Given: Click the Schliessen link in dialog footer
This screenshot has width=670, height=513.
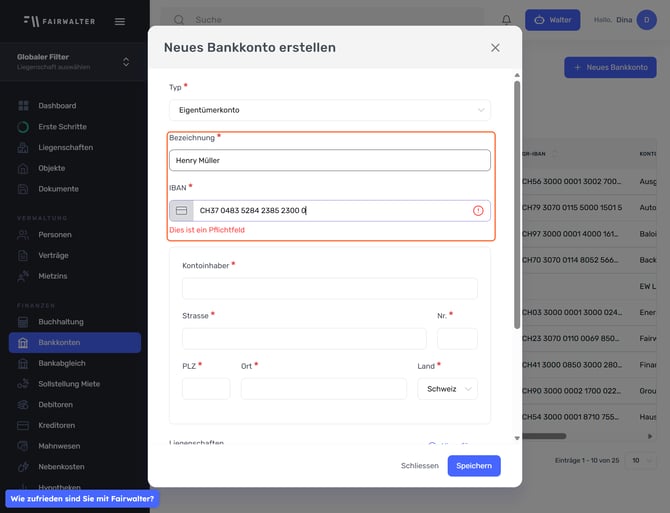Looking at the screenshot, I should coord(419,466).
